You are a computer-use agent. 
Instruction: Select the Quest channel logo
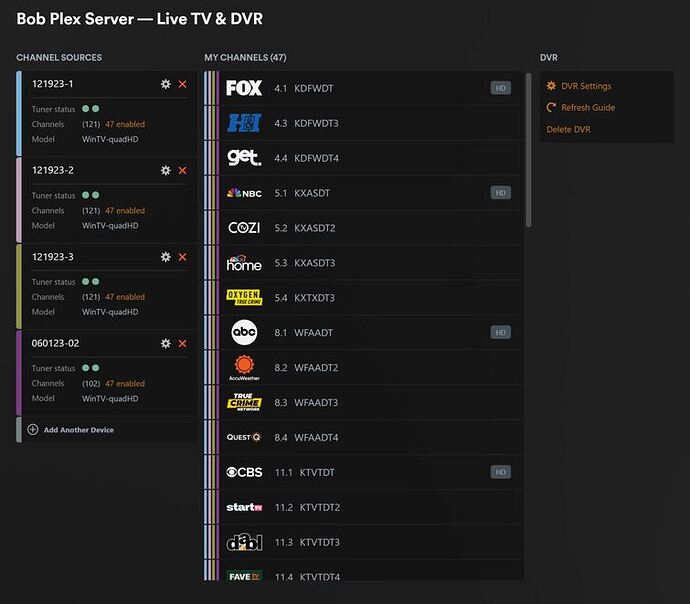244,437
